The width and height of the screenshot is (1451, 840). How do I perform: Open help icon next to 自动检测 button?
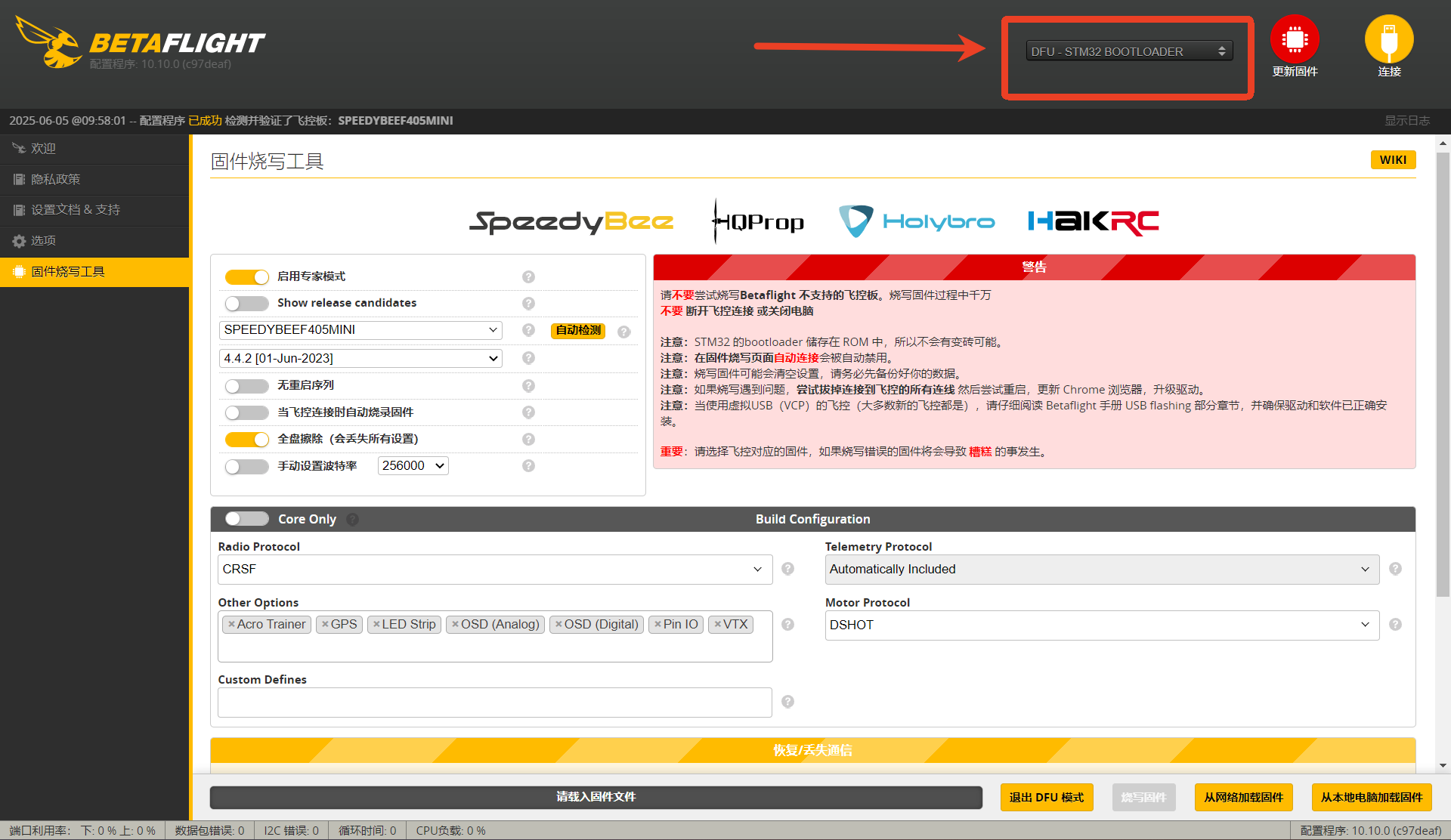pyautogui.click(x=623, y=332)
